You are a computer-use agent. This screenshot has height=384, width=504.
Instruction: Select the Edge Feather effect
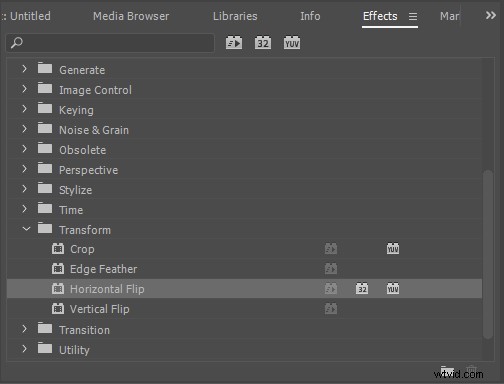click(244, 269)
